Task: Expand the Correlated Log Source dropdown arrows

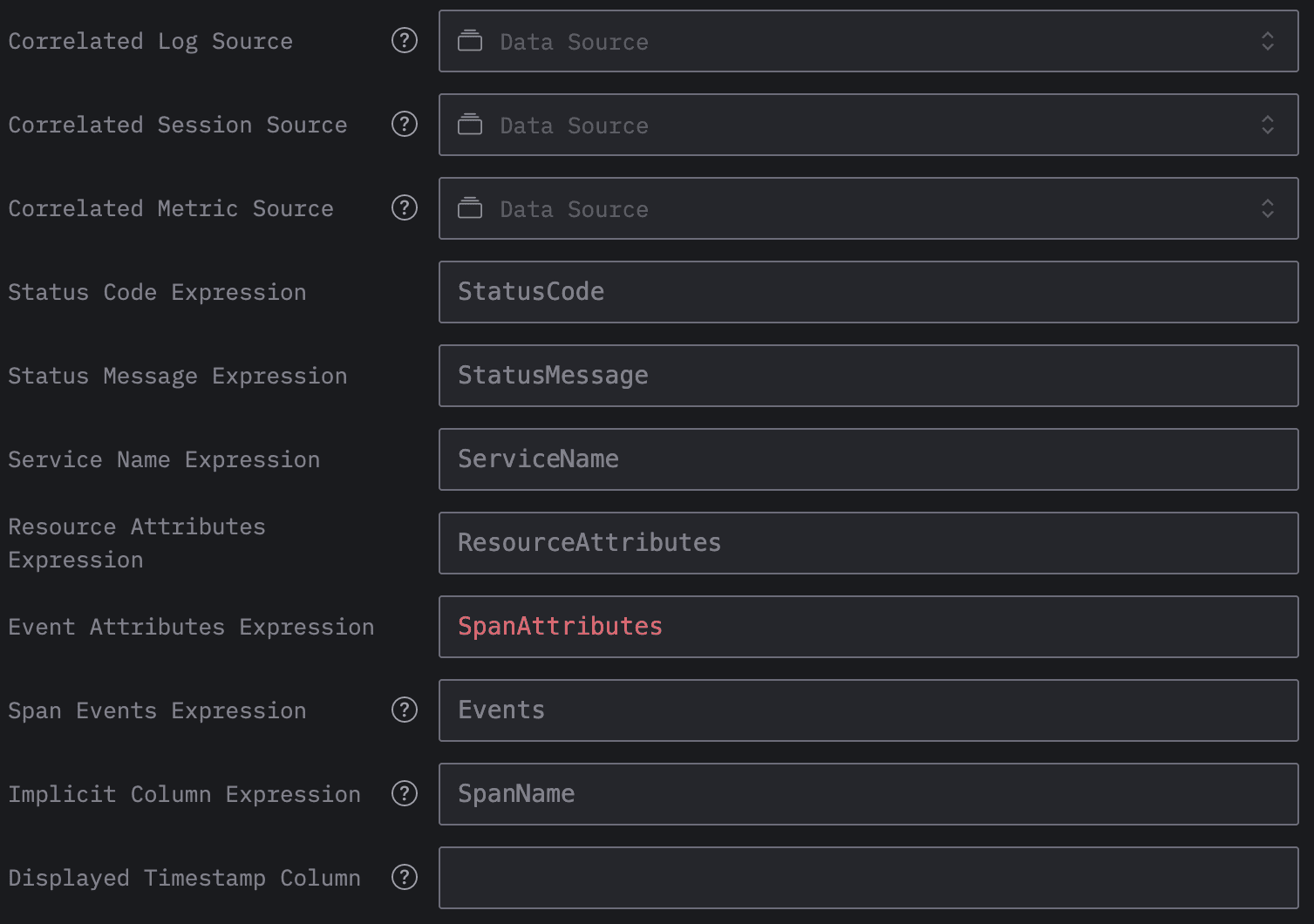Action: click(x=1267, y=41)
